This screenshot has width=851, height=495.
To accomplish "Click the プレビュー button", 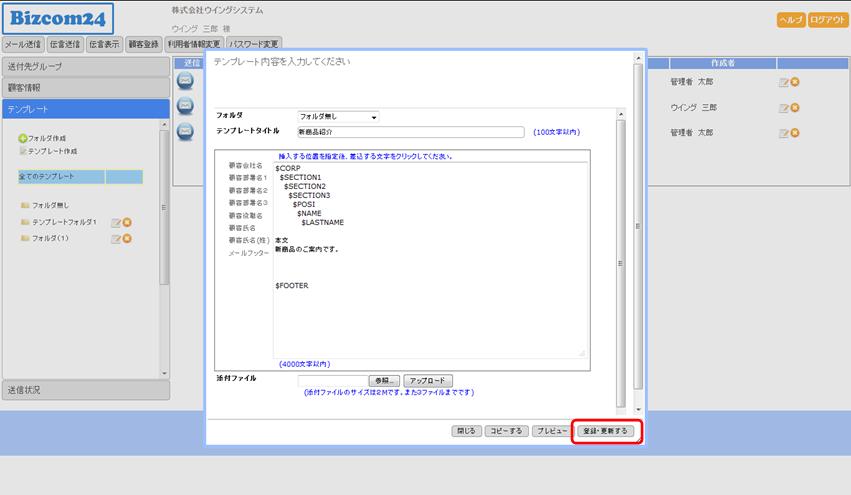I will 551,431.
